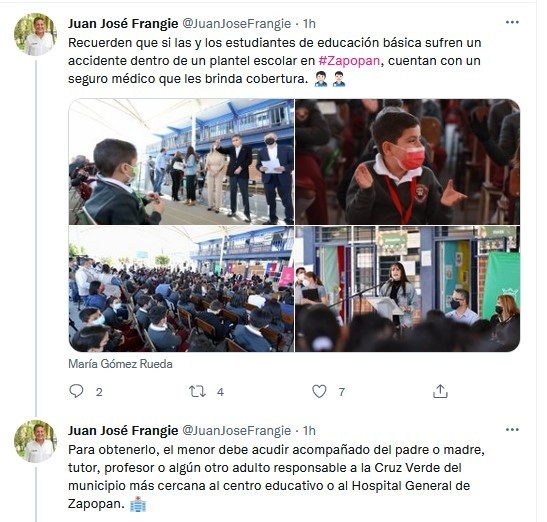View the photo of officials at the school

(181, 162)
